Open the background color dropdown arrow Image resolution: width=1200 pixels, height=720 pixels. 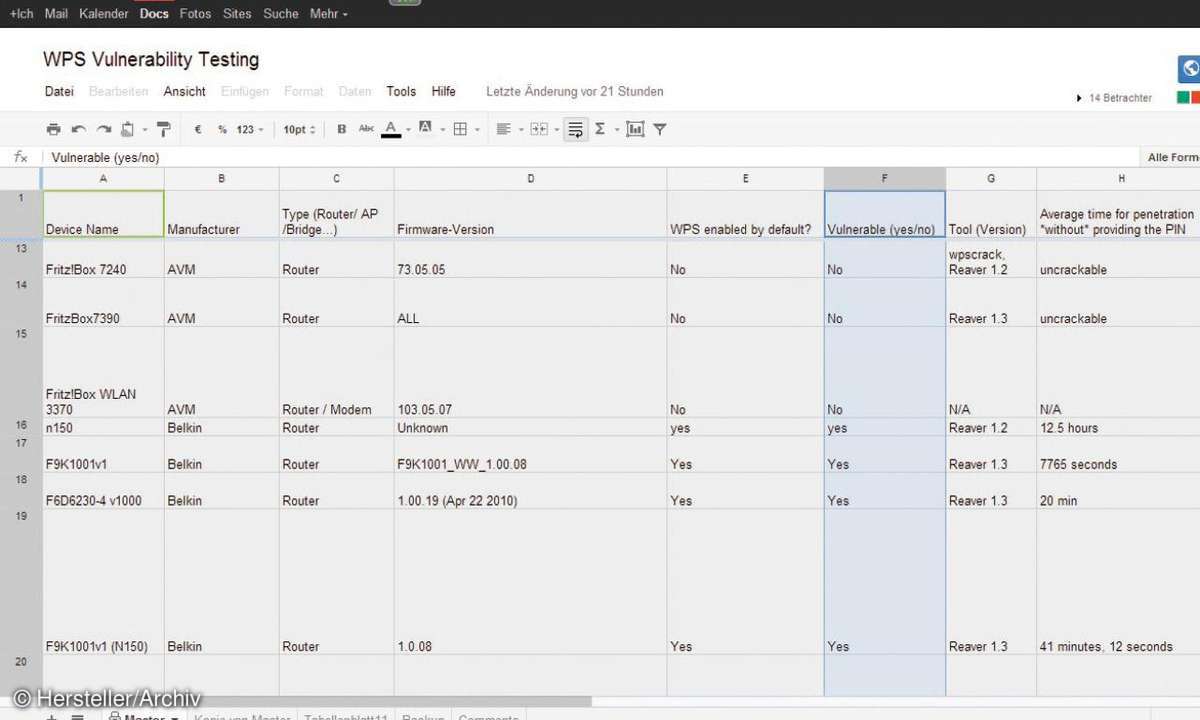point(441,130)
